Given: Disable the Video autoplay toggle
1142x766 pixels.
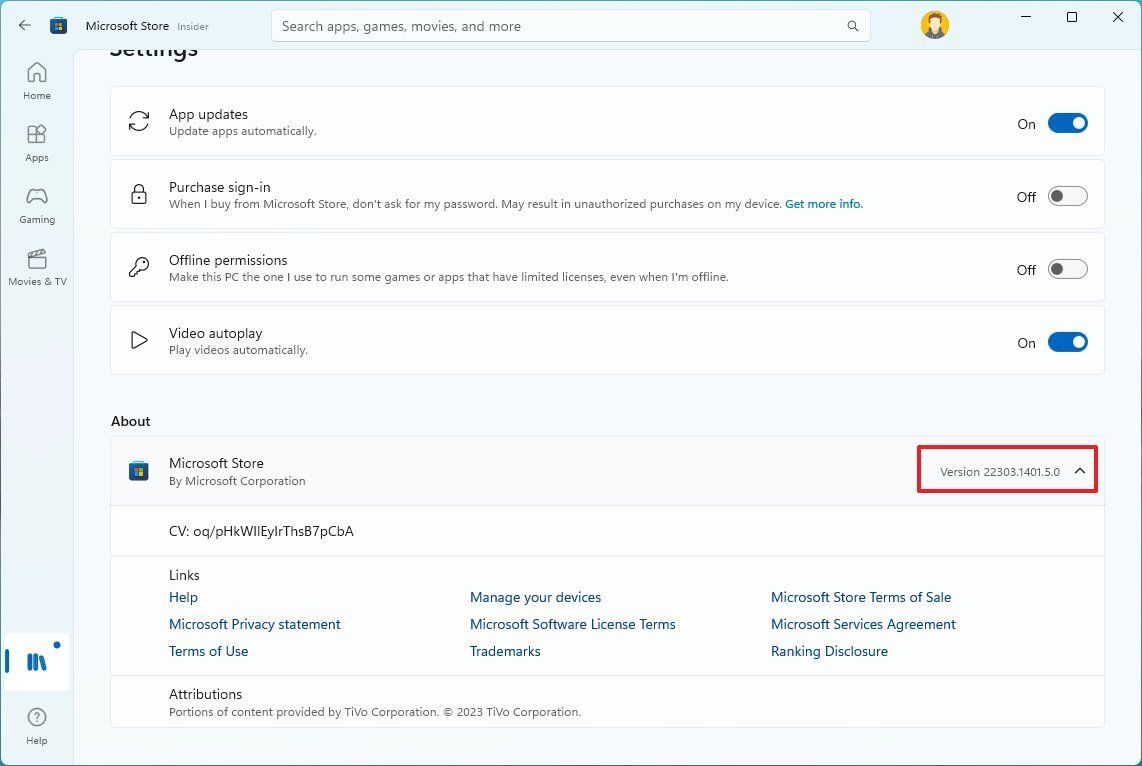Looking at the screenshot, I should click(1067, 343).
